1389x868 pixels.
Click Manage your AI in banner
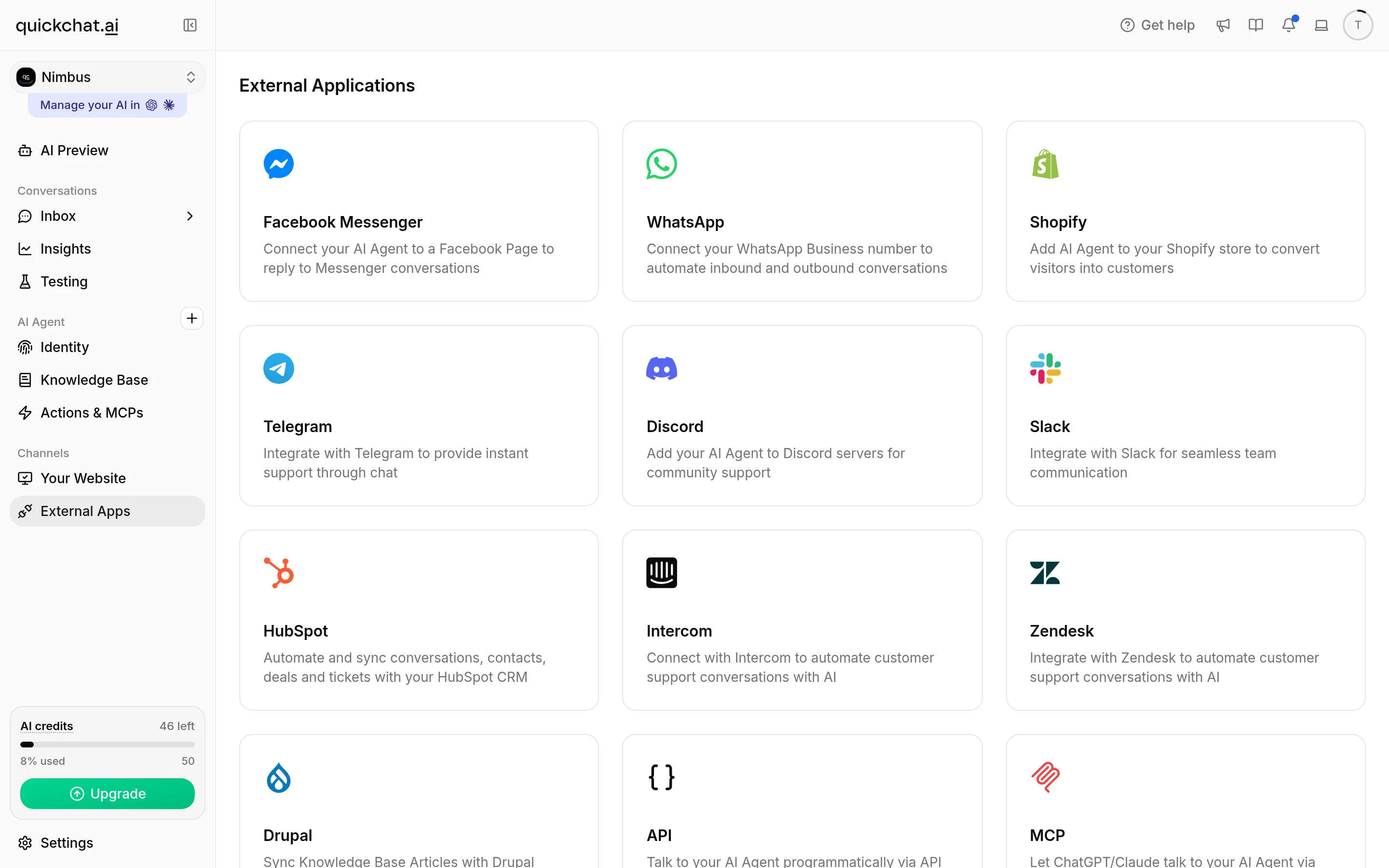108,105
